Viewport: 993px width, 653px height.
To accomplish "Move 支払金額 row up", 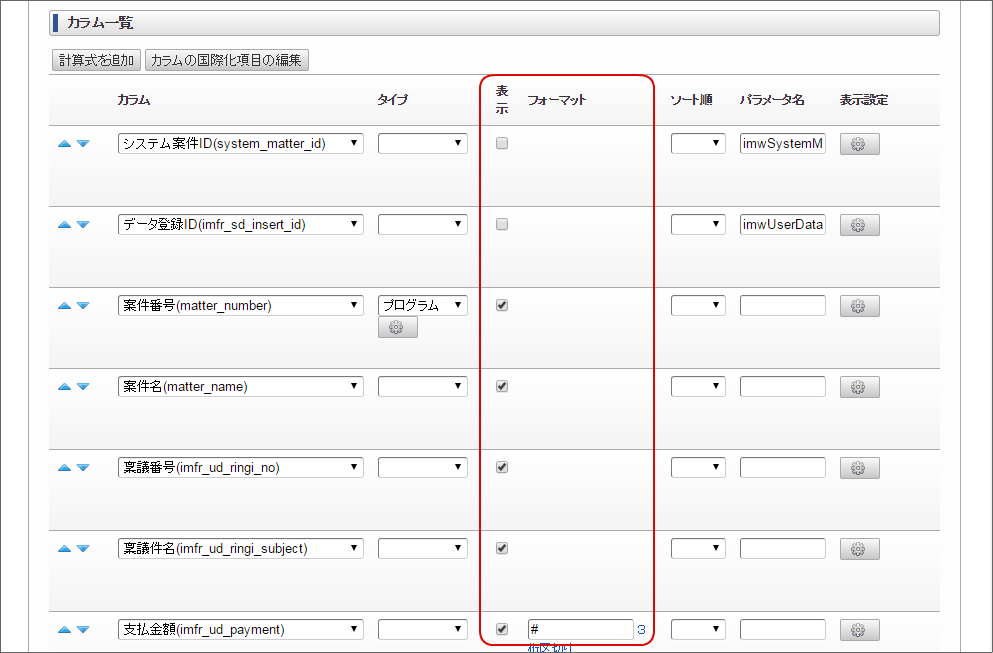I will point(64,630).
